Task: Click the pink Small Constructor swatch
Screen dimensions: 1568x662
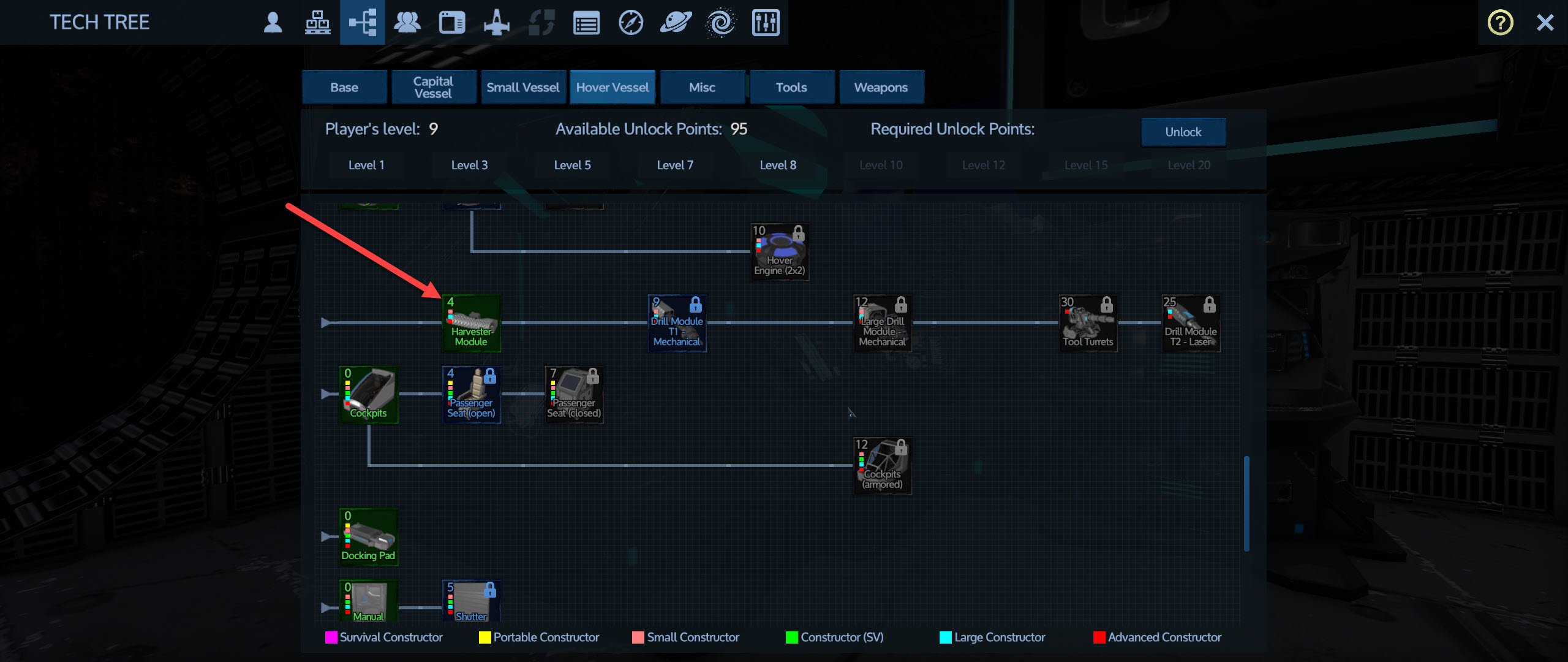Action: pyautogui.click(x=638, y=637)
